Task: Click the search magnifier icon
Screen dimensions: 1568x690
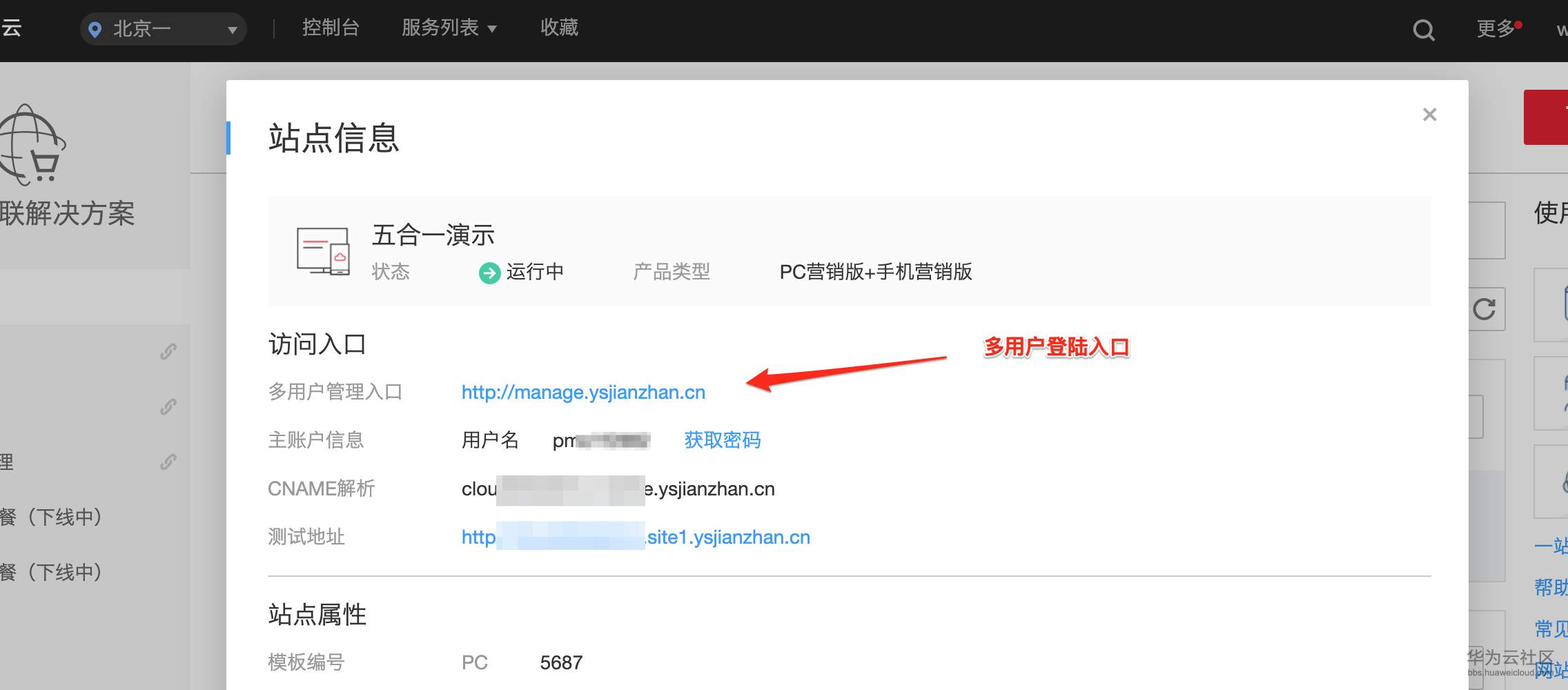Action: 1423,30
